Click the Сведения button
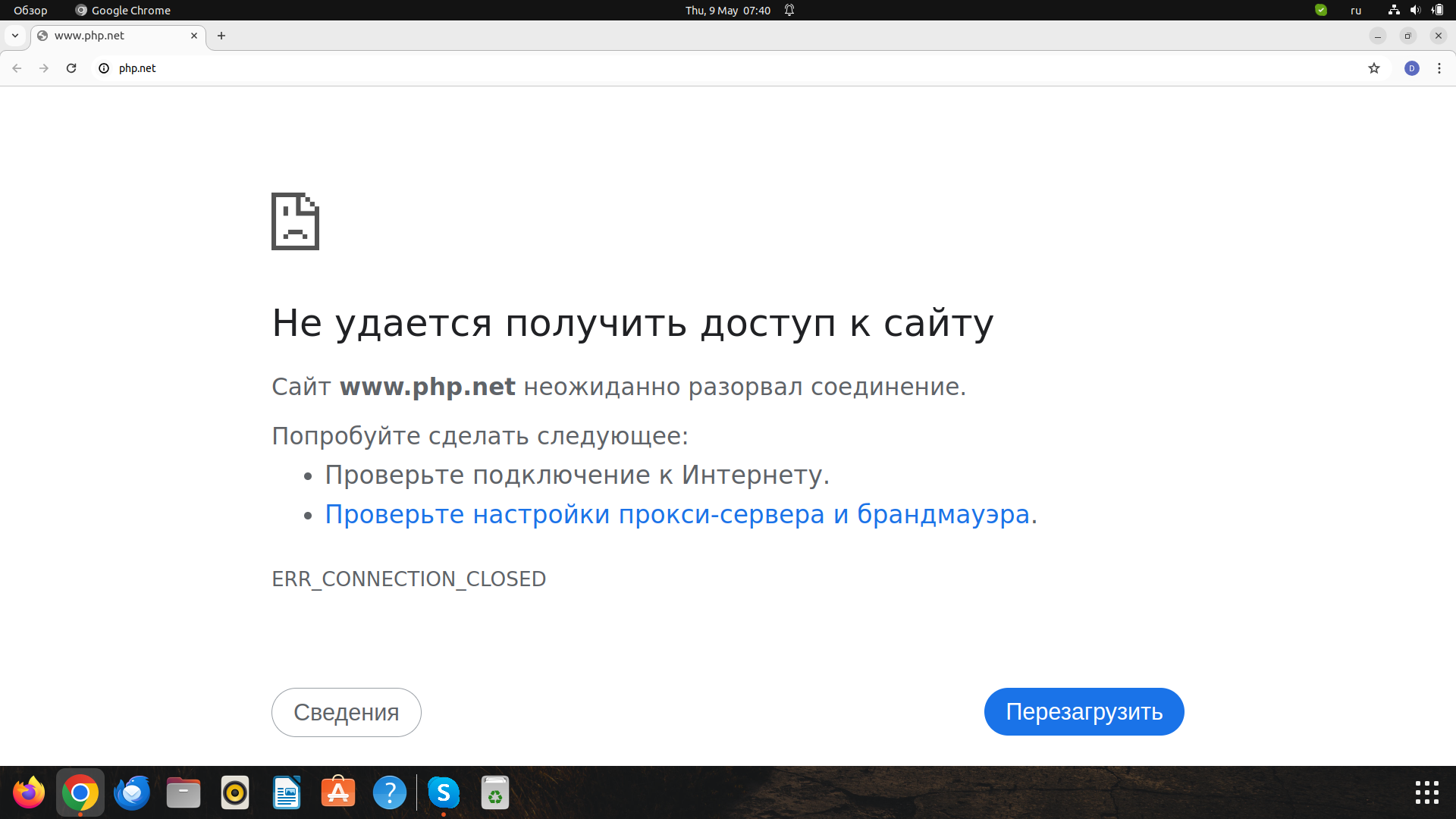1456x819 pixels. pyautogui.click(x=346, y=711)
